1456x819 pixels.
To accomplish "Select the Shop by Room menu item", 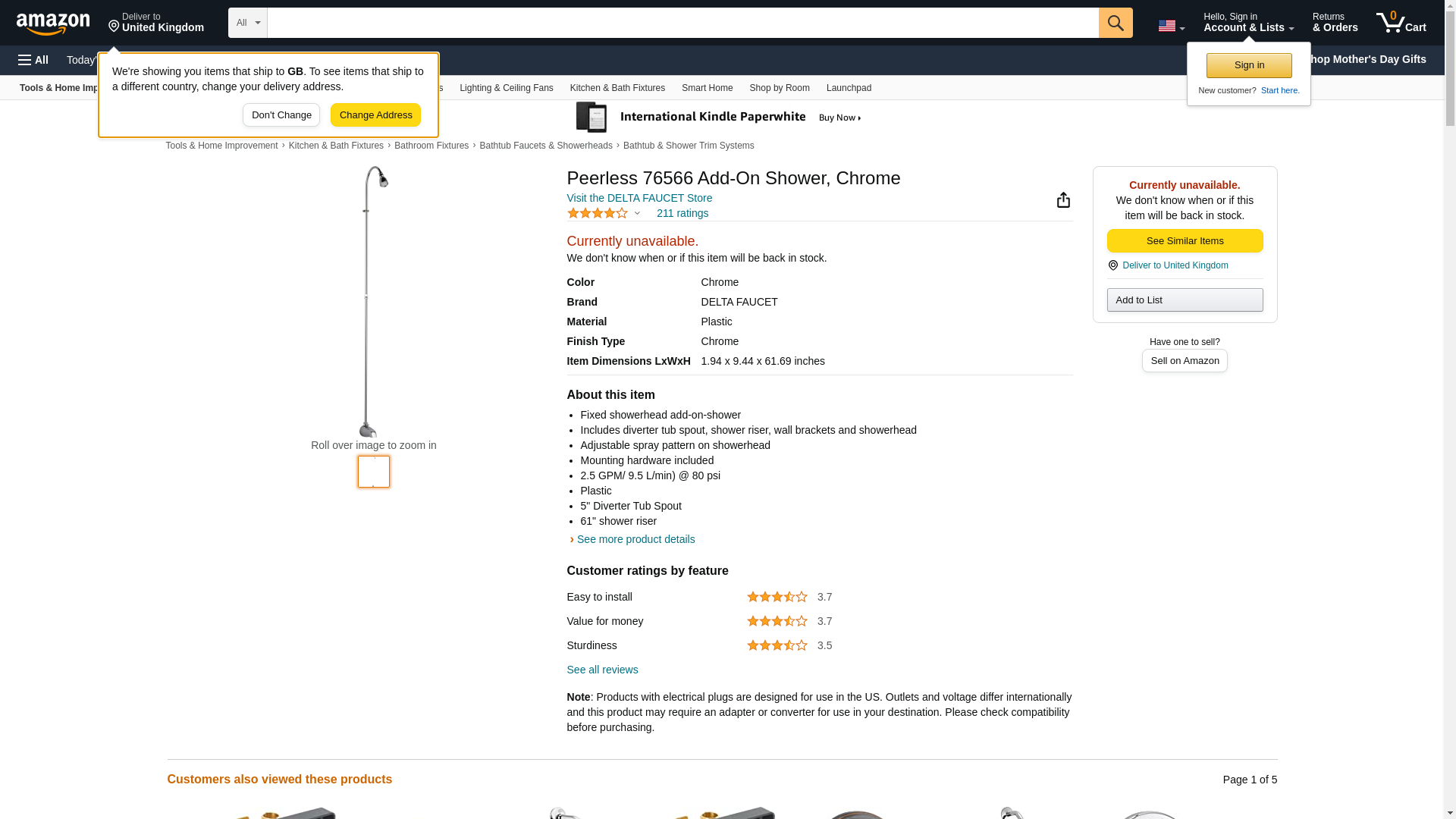I will click(779, 88).
